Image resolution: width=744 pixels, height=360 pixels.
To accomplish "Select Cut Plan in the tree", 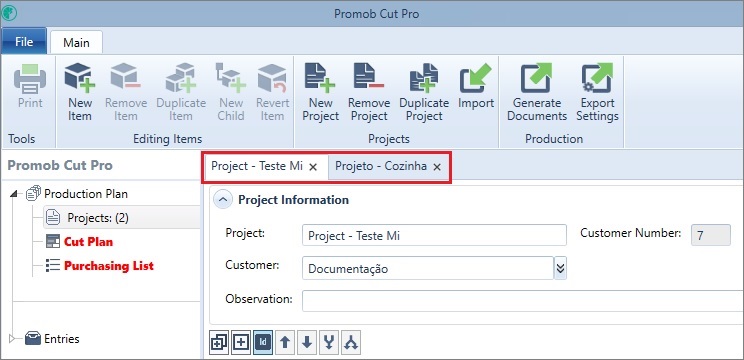I will point(88,242).
